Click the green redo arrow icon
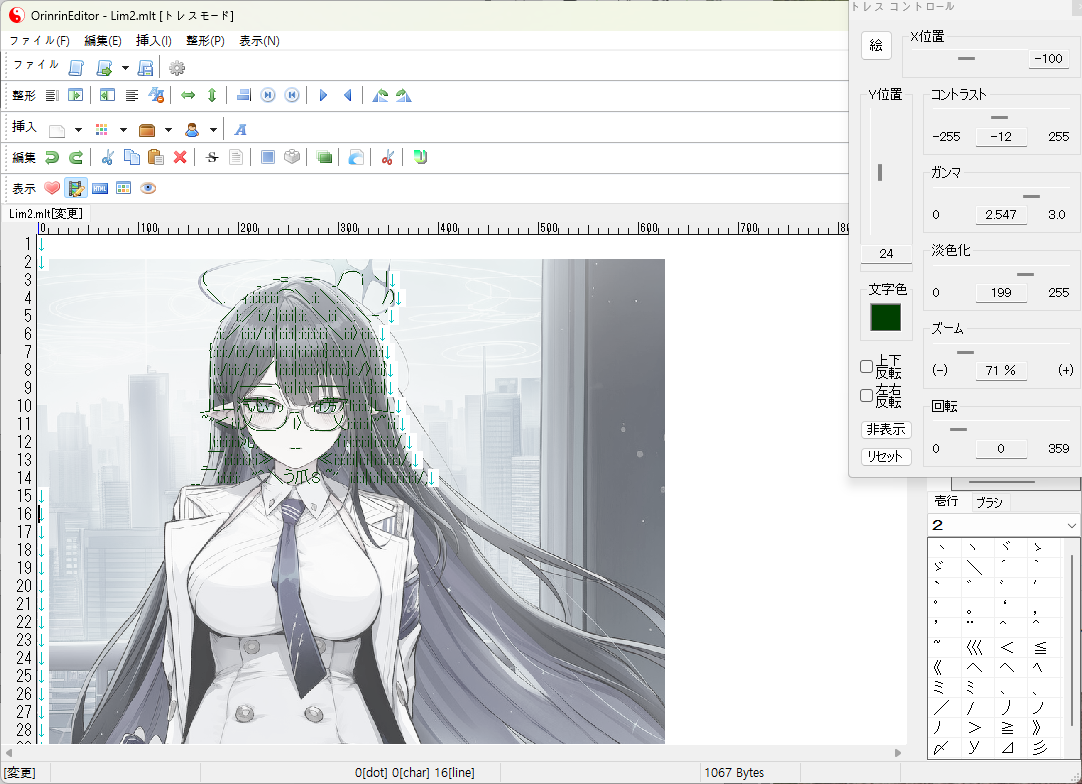The image size is (1082, 784). (76, 157)
